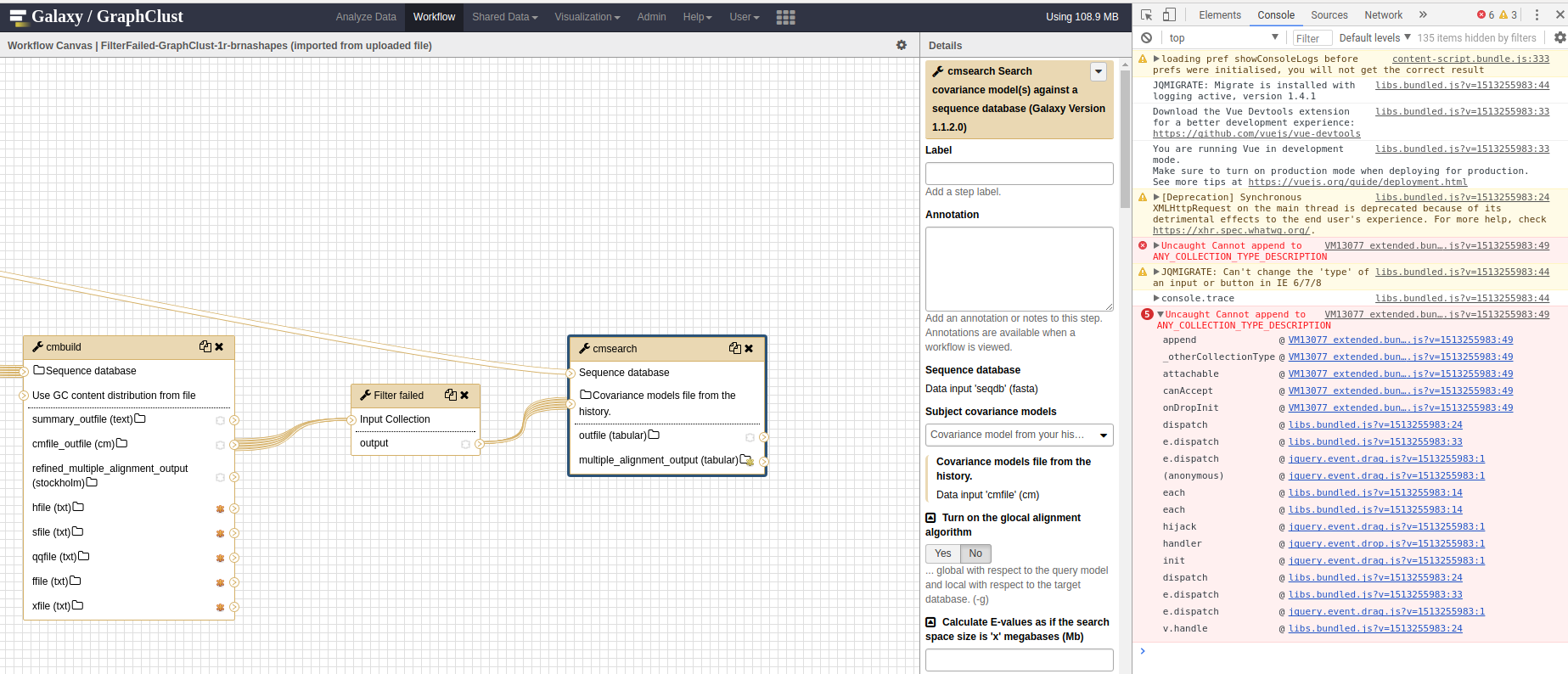
Task: Focus the console Filter field
Action: pyautogui.click(x=1312, y=38)
